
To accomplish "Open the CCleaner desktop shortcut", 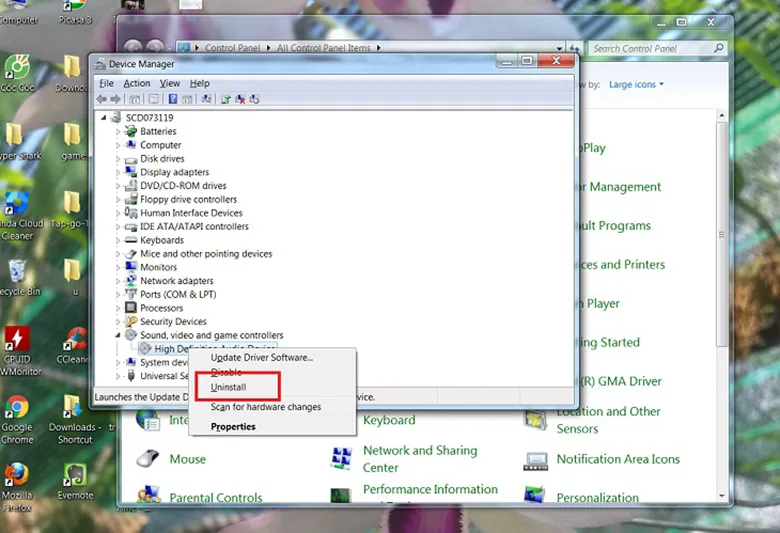I will pos(72,340).
